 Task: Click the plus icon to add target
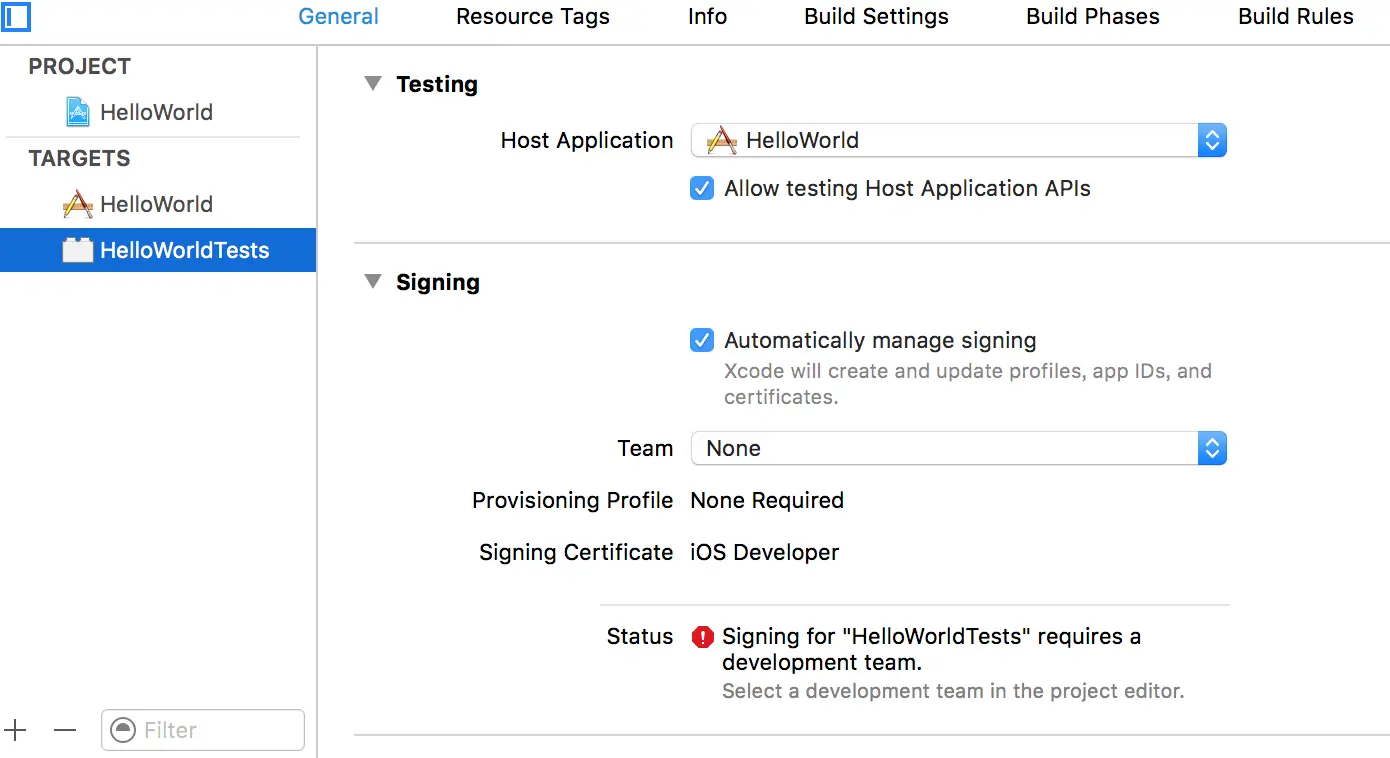pyautogui.click(x=15, y=730)
